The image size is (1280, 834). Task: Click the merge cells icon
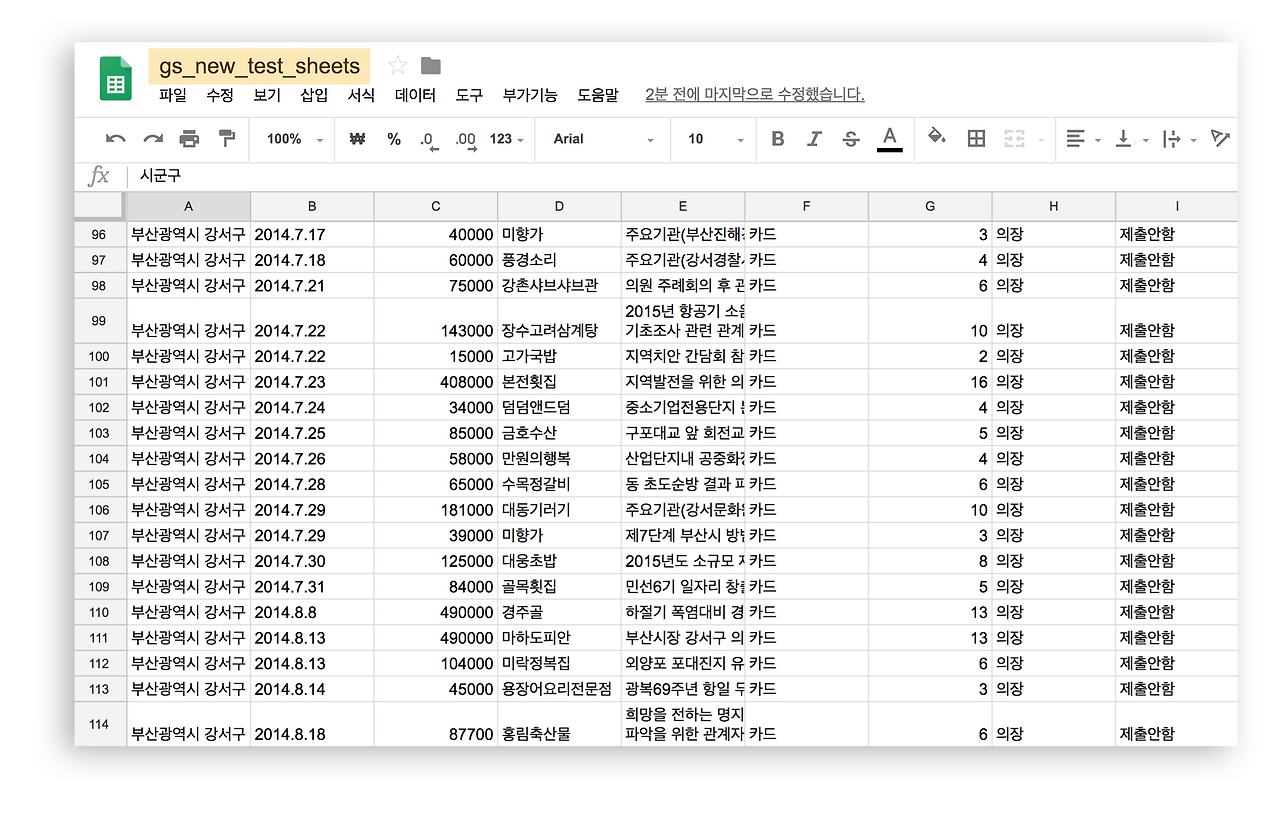click(x=1014, y=139)
